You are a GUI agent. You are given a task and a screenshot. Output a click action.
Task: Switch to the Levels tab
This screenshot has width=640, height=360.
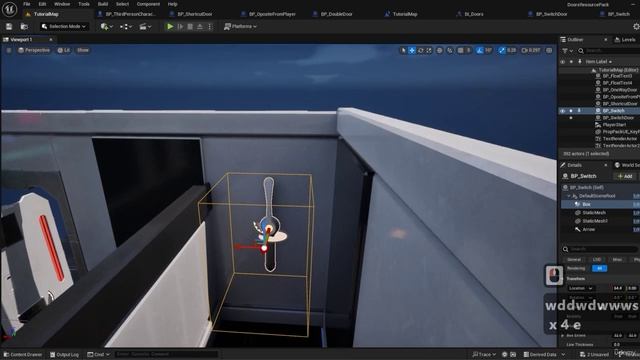tap(625, 40)
